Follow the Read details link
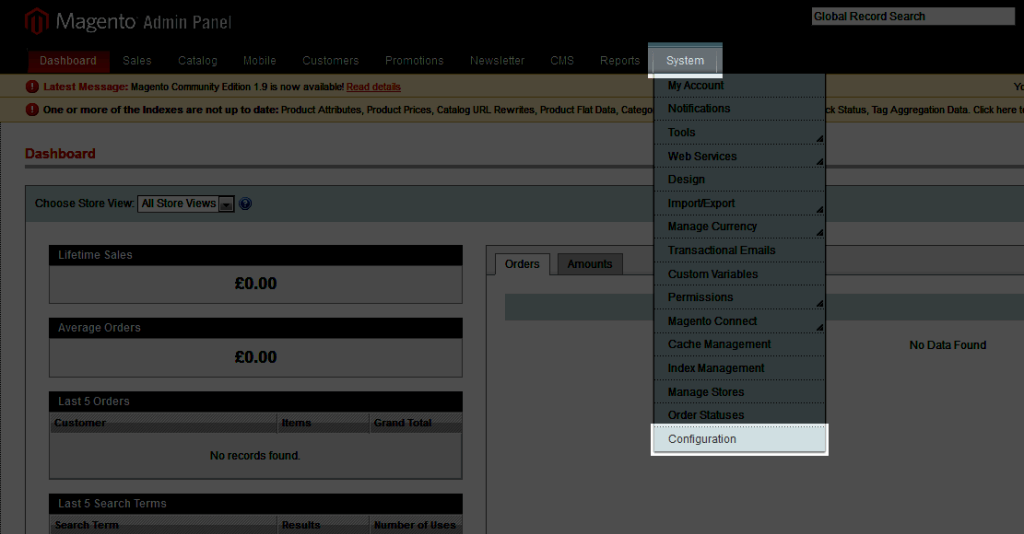1024x534 pixels. pyautogui.click(x=373, y=87)
